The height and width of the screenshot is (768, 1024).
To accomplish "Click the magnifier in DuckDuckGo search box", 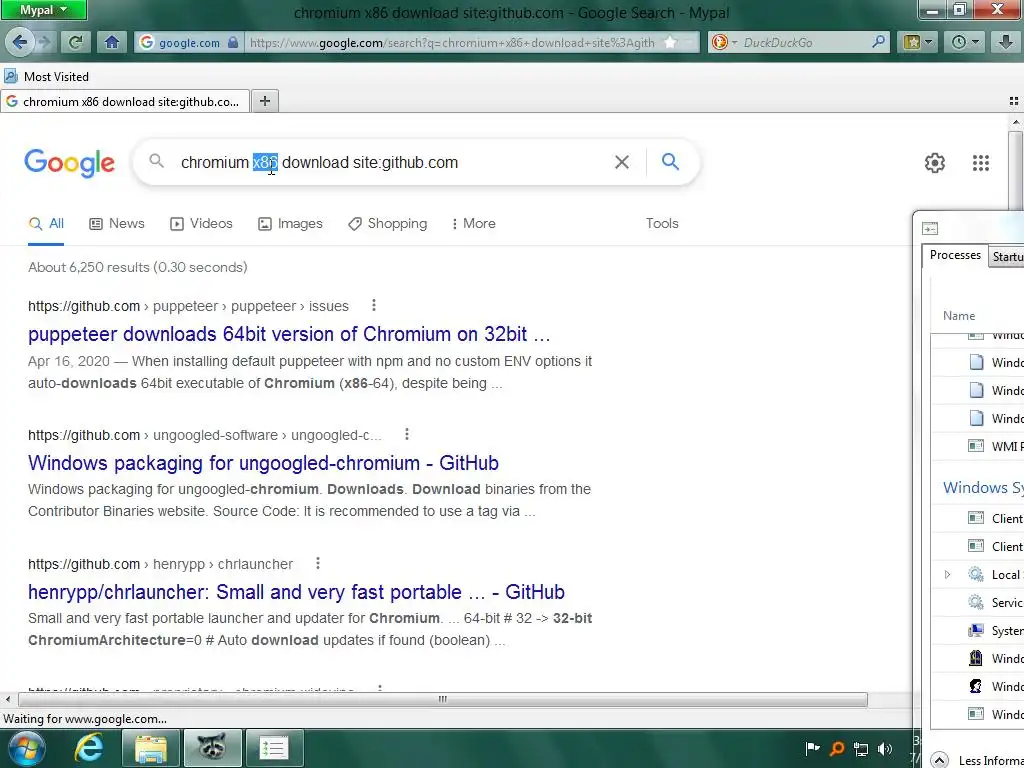I will pos(879,42).
